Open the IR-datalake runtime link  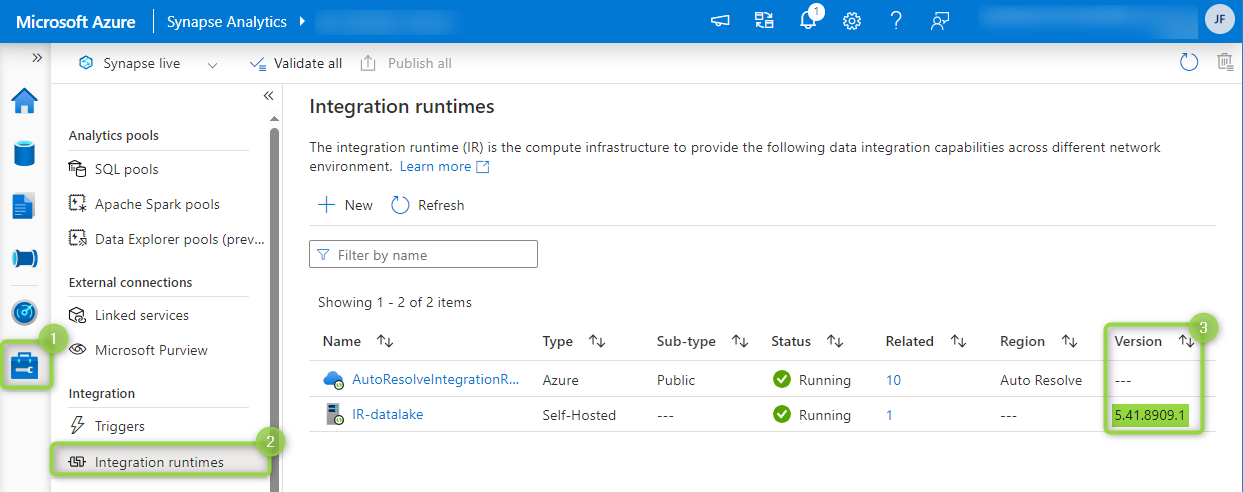point(387,414)
